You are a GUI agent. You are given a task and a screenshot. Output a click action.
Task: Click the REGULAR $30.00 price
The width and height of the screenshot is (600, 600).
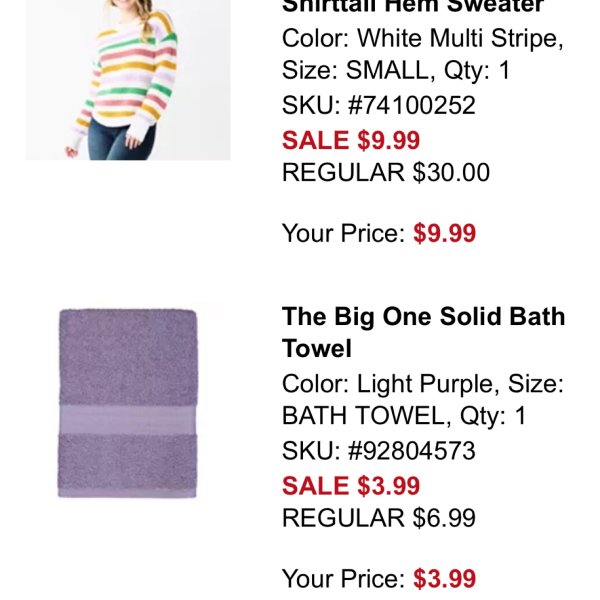click(386, 172)
